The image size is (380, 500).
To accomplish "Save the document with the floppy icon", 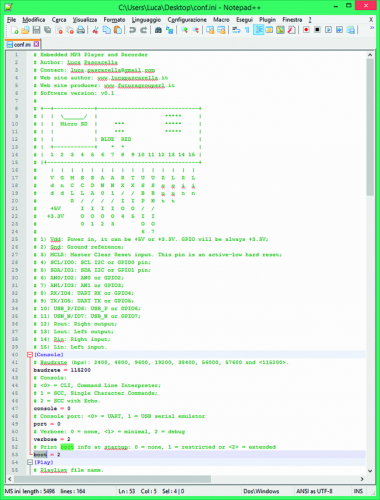I will [x=36, y=30].
